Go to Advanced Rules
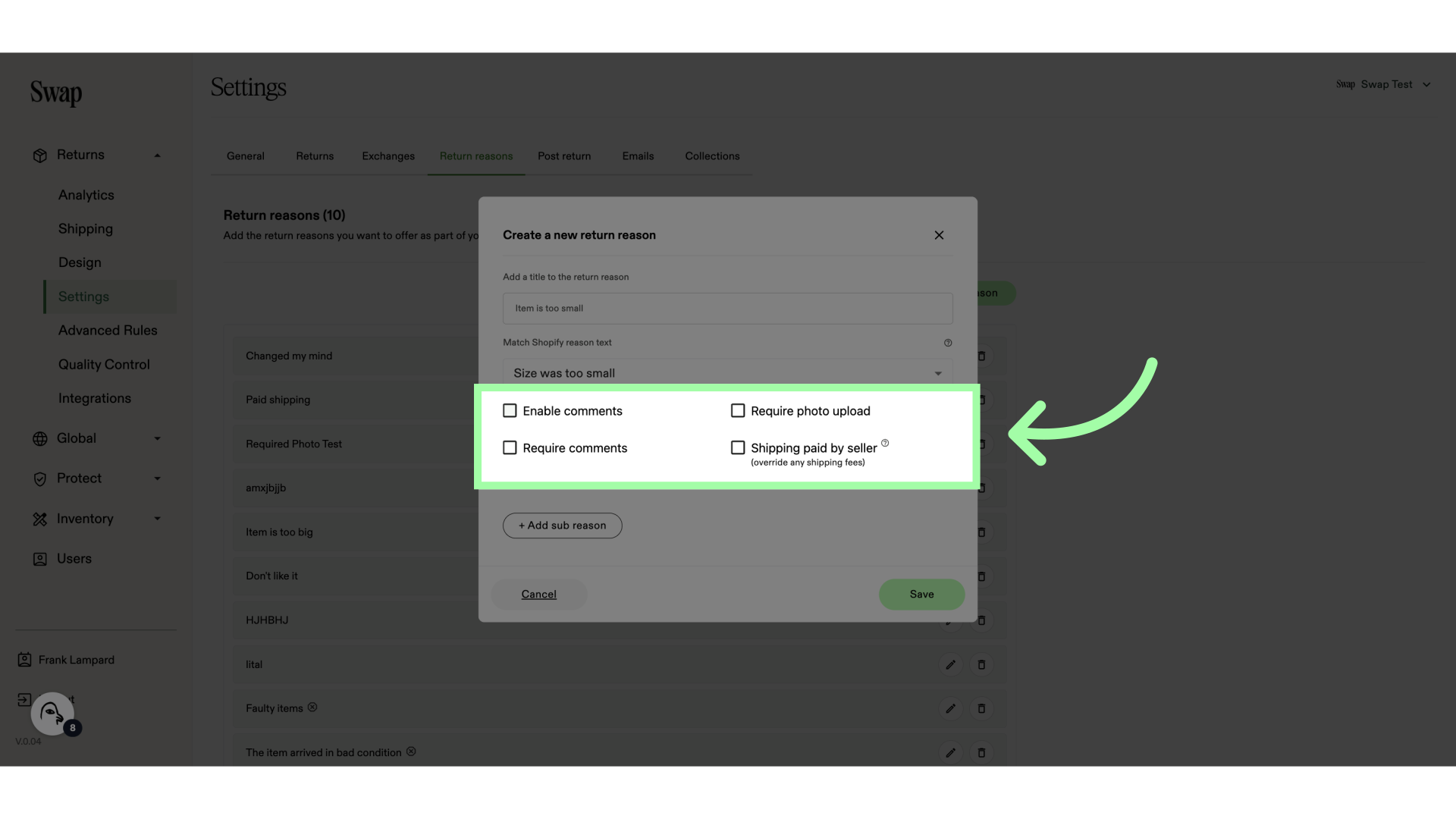 (108, 331)
